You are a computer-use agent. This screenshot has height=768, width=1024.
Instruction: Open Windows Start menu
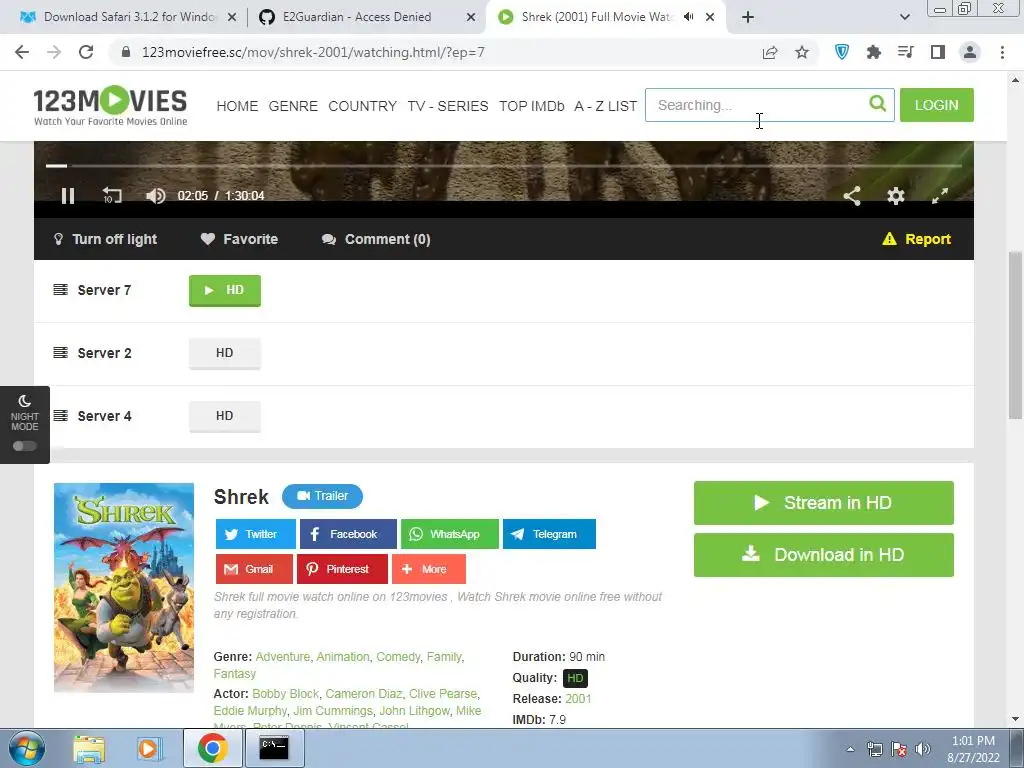(x=27, y=748)
